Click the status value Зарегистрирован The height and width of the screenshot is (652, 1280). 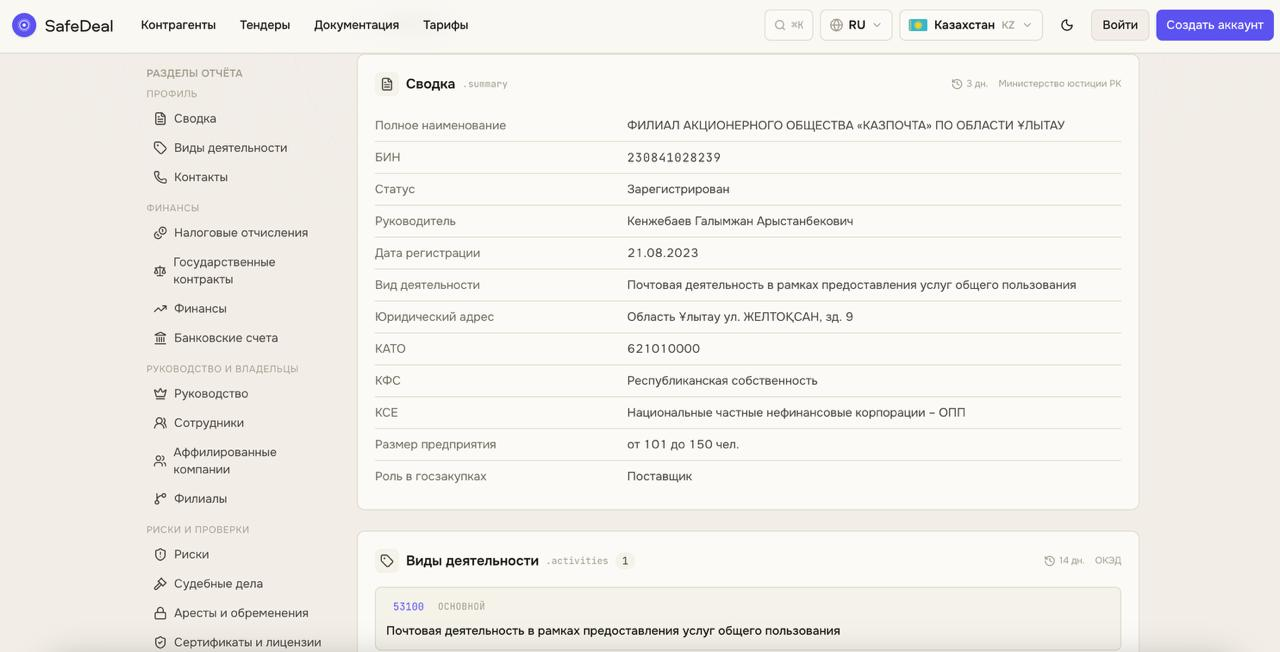(x=678, y=189)
